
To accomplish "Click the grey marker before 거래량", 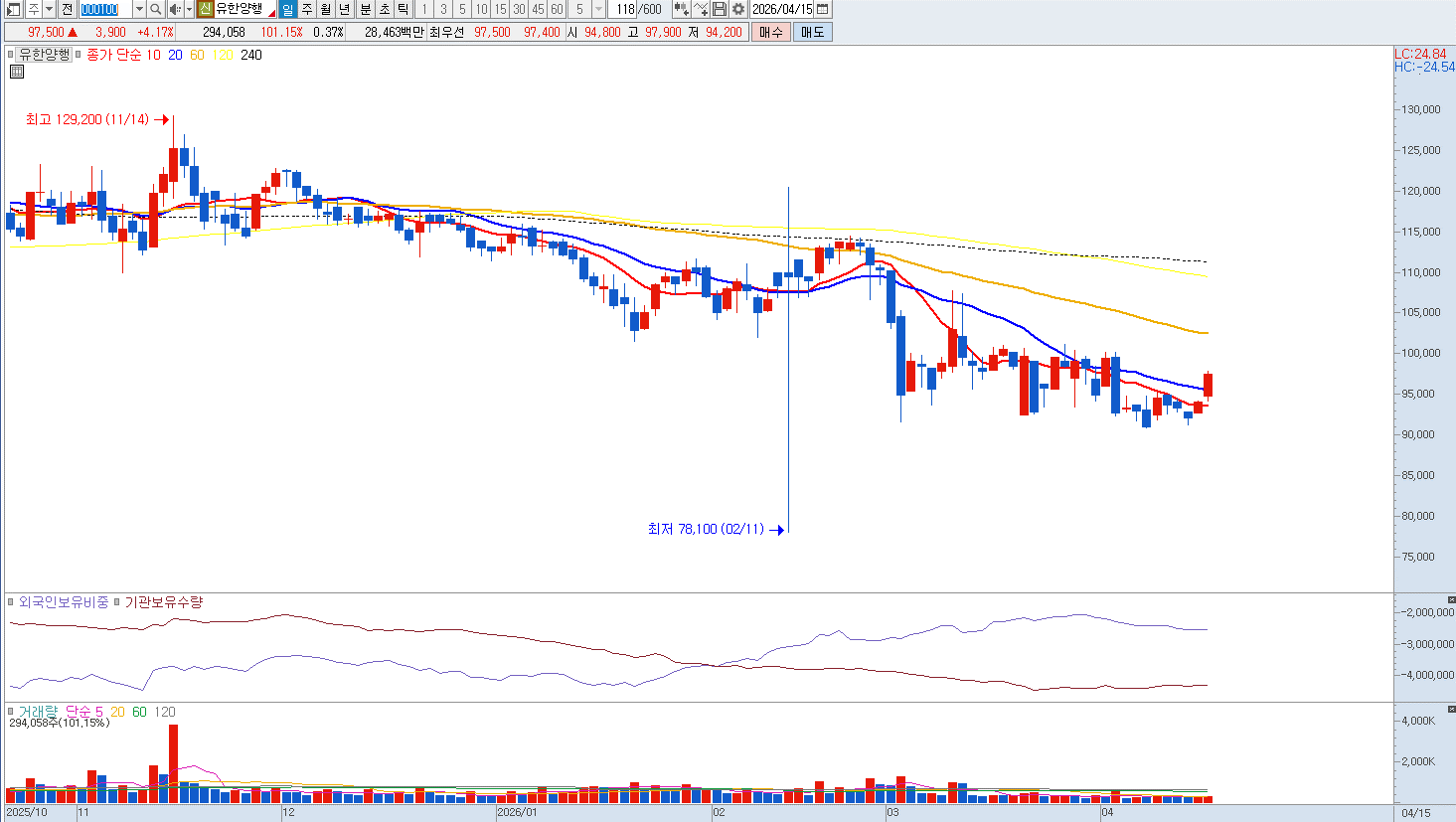I will click(12, 712).
